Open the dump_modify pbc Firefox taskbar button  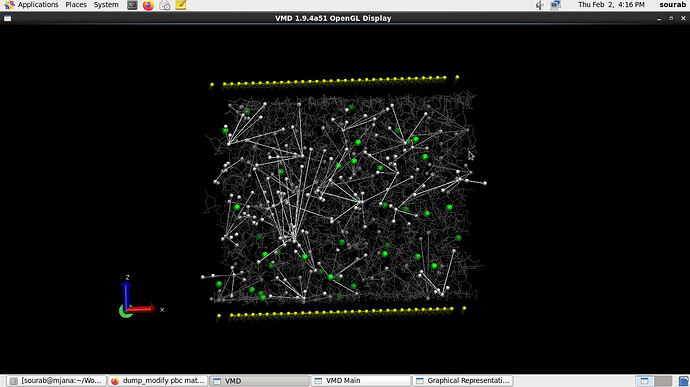coord(158,381)
